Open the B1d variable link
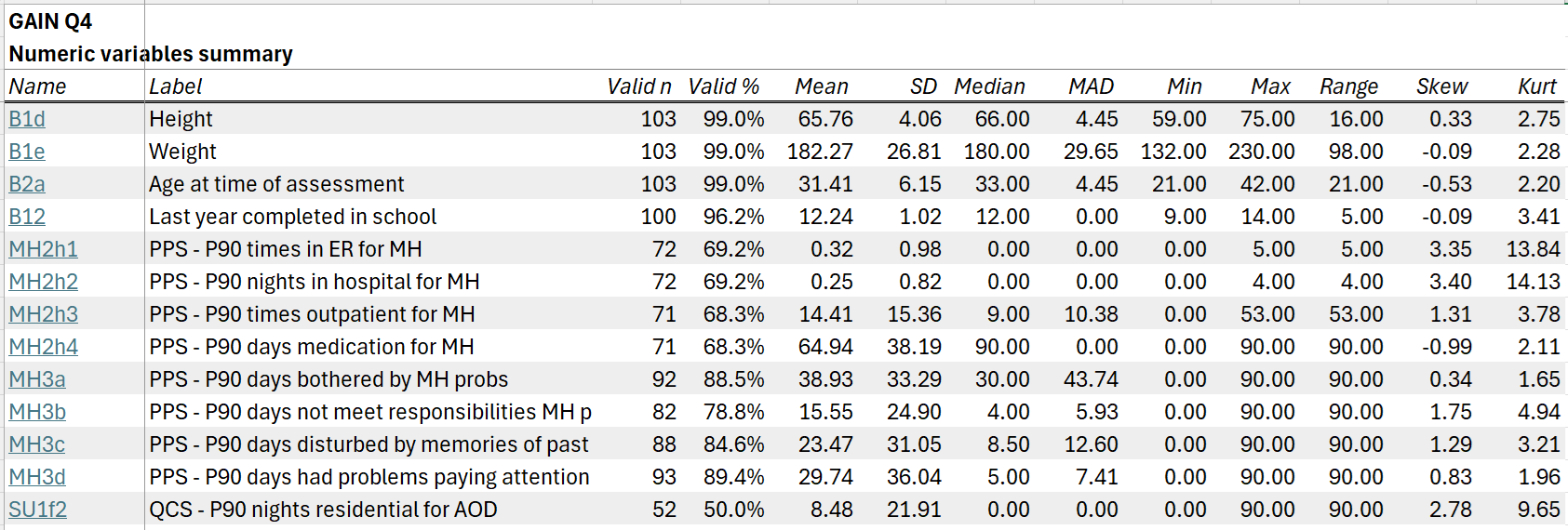Screen dimensions: 1568x530 27,119
